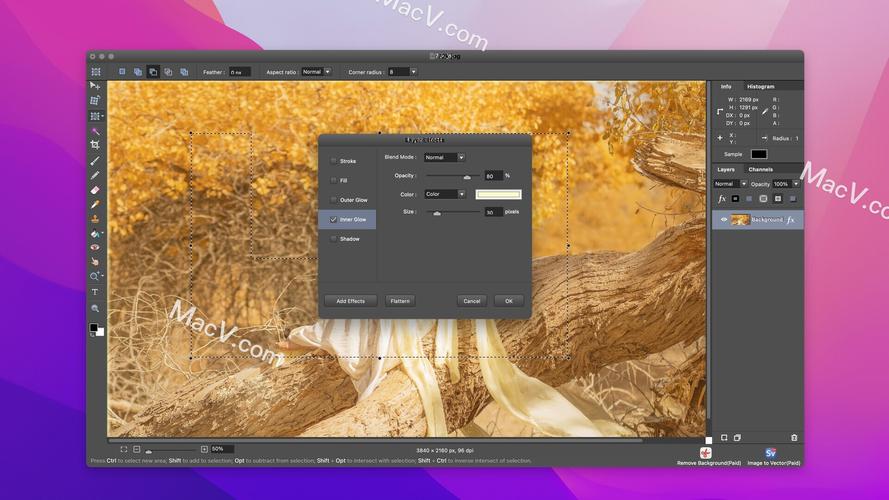The image size is (889, 500).
Task: Click the zoom in plus button
Action: click(x=204, y=449)
